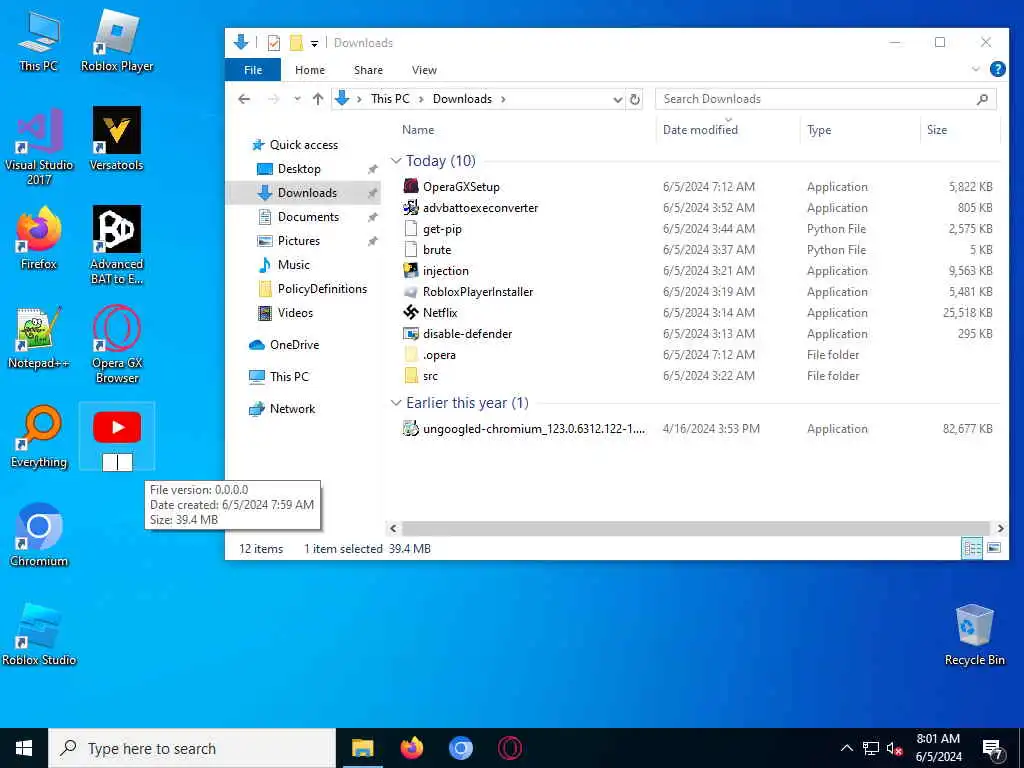Screen dimensions: 1024x768
Task: Click the taskbar search box
Action: click(192, 748)
